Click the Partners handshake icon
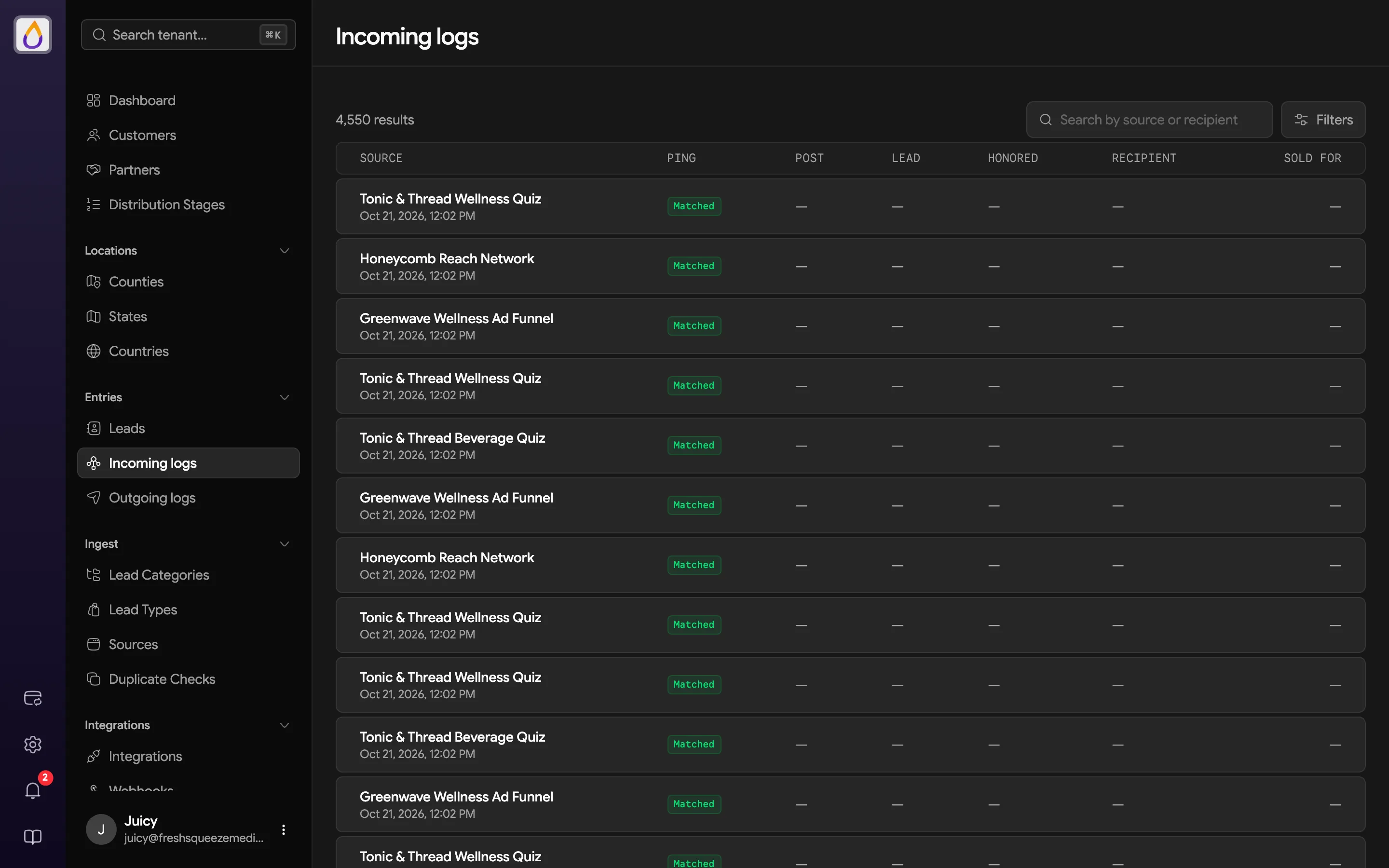 [x=94, y=170]
